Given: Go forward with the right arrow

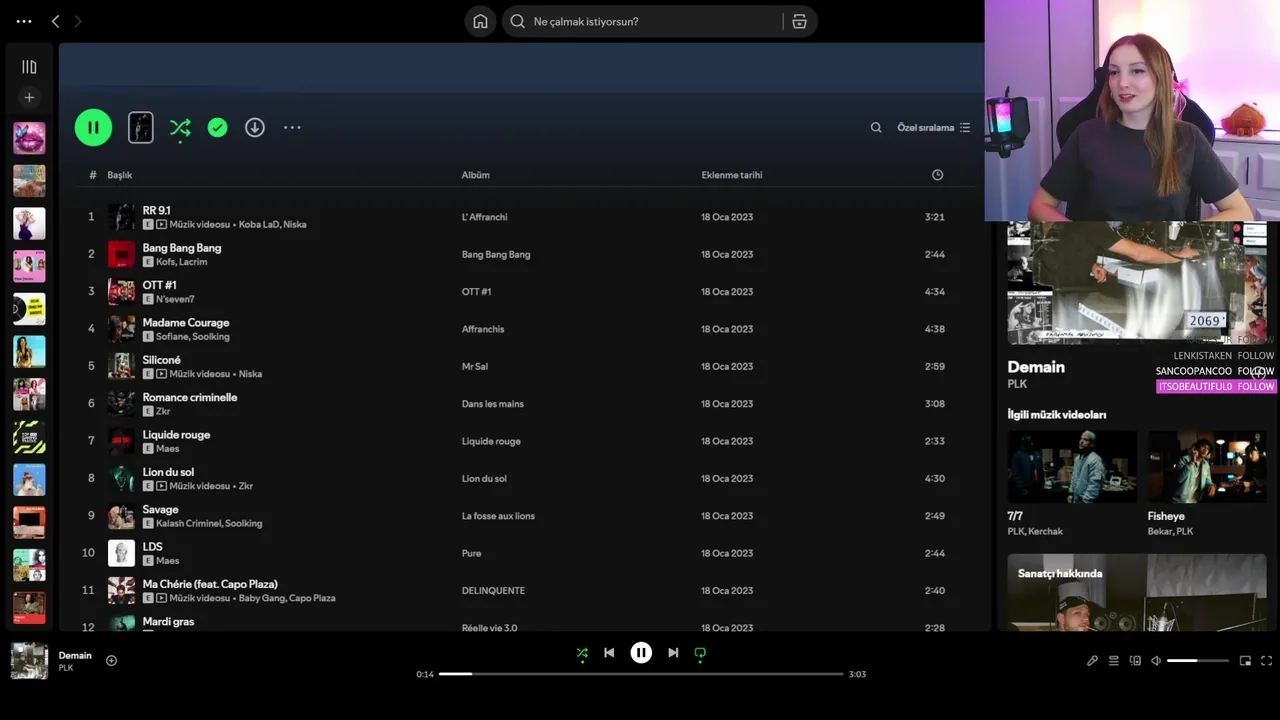Looking at the screenshot, I should (x=78, y=21).
